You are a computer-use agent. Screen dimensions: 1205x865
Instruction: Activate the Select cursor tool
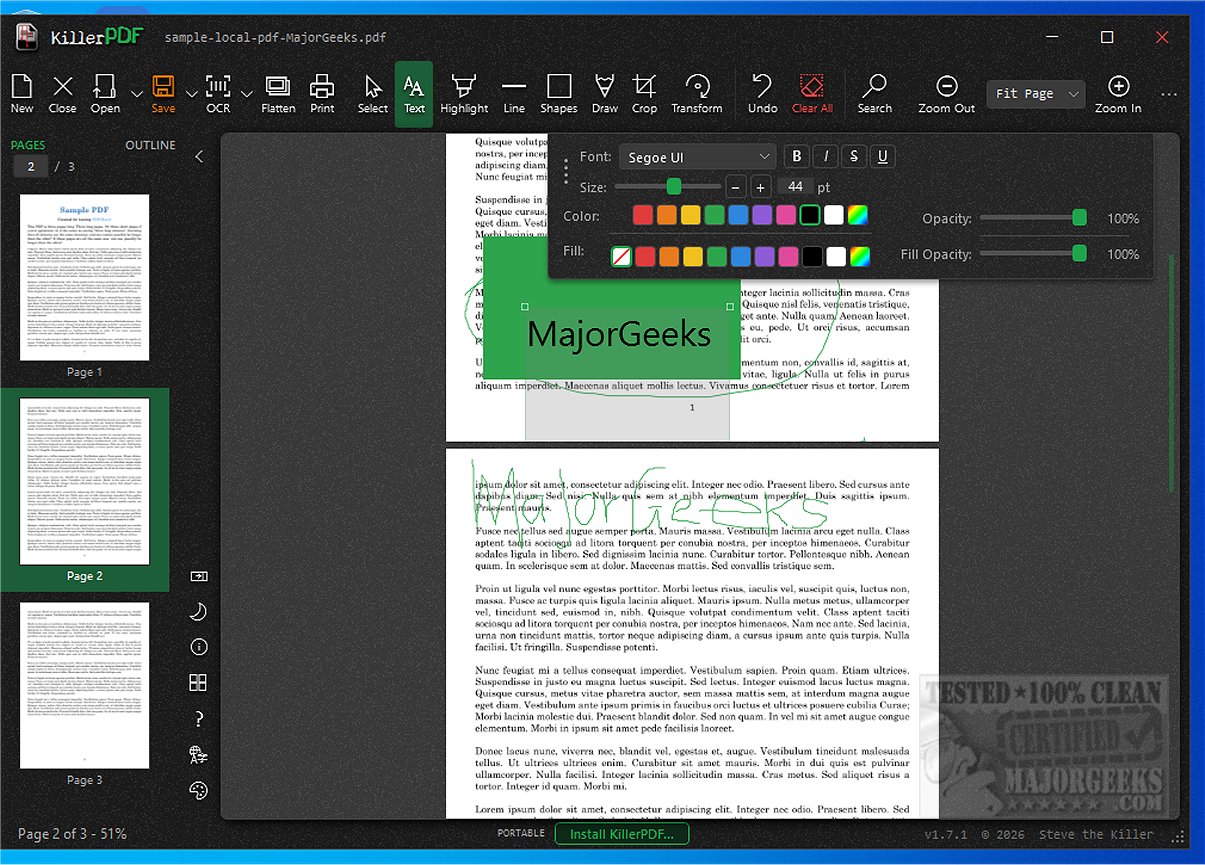click(x=373, y=94)
